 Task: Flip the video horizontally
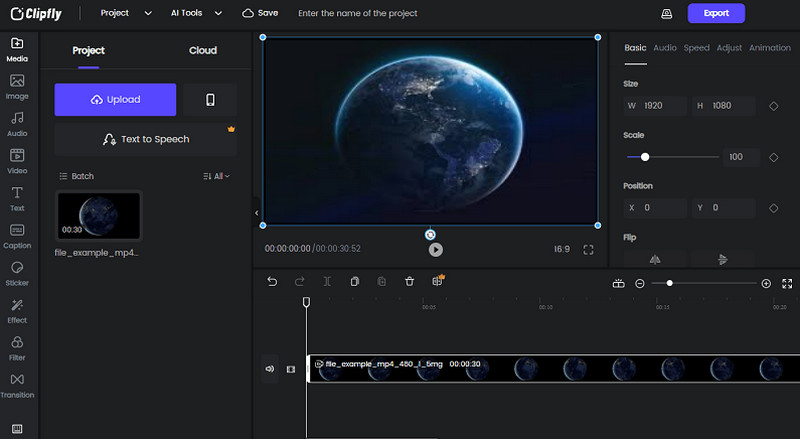[x=655, y=259]
